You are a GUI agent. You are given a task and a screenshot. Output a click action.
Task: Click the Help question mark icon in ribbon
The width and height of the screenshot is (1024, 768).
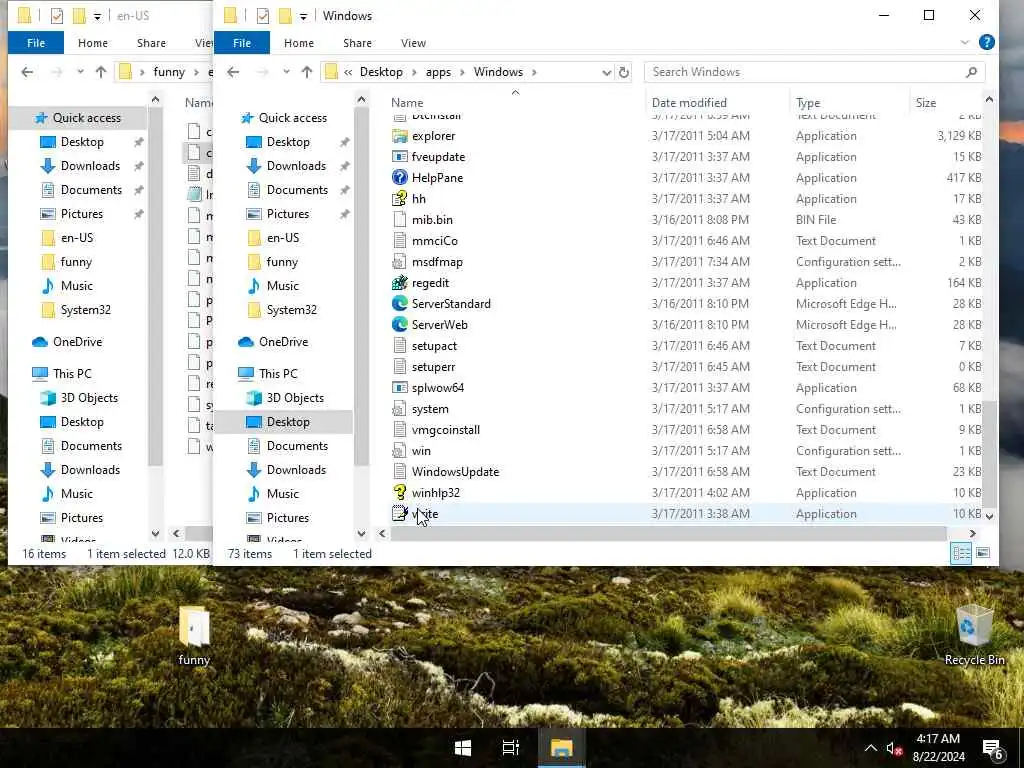point(987,42)
